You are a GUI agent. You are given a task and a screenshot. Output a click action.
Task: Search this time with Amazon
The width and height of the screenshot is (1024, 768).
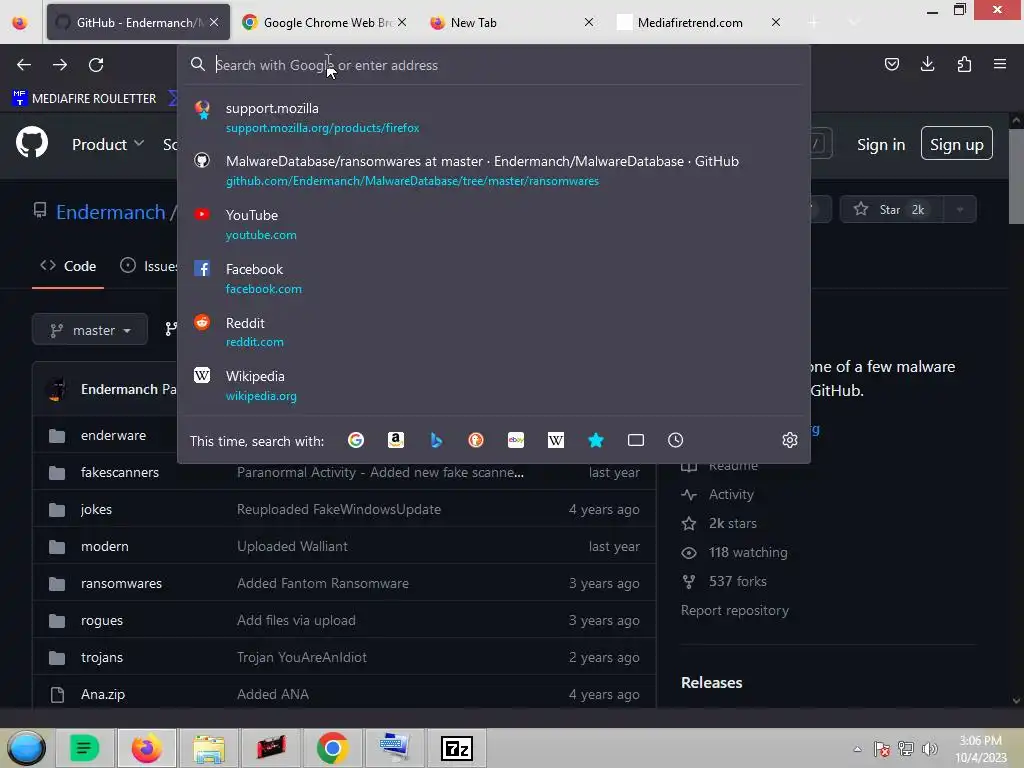(x=396, y=440)
